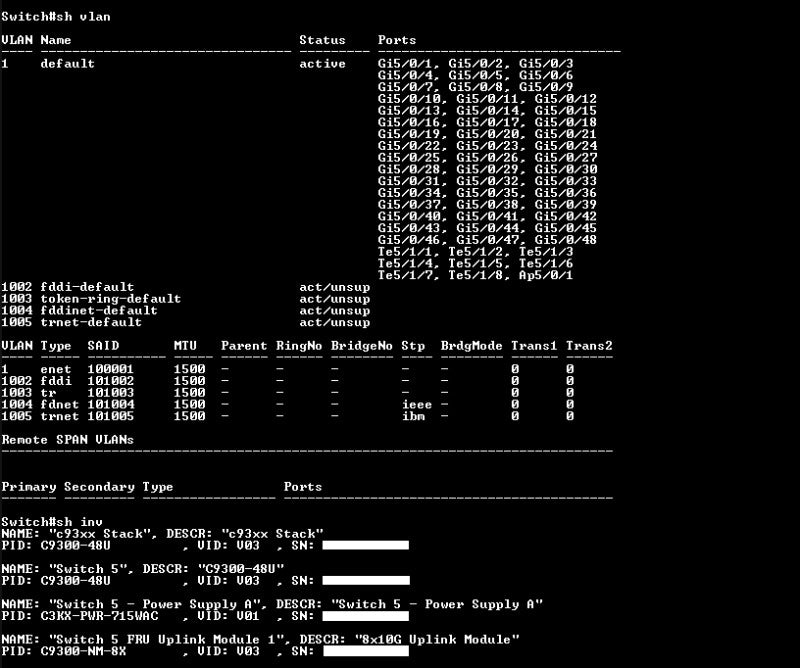The height and width of the screenshot is (668, 800).
Task: Click SAID value '101004'
Action: (x=110, y=404)
